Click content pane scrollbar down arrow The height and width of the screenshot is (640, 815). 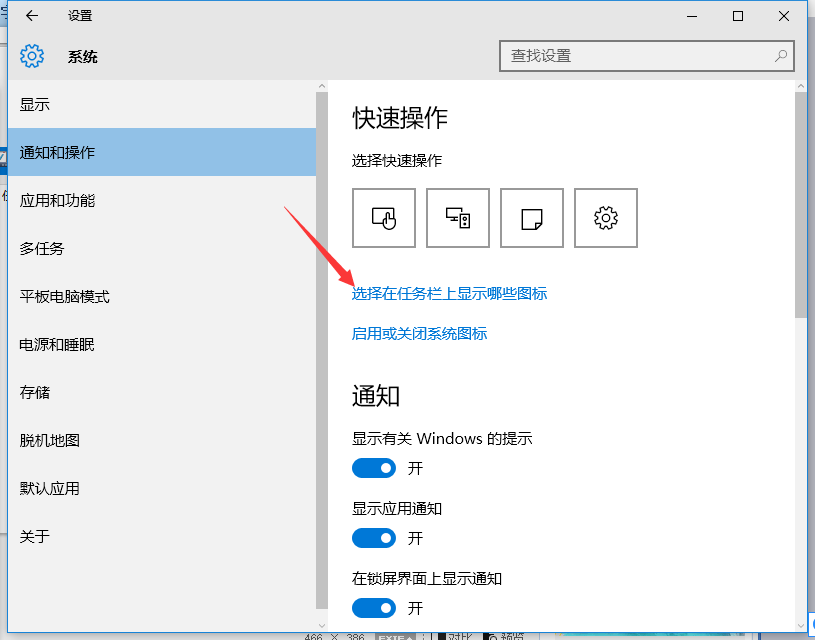[801, 625]
